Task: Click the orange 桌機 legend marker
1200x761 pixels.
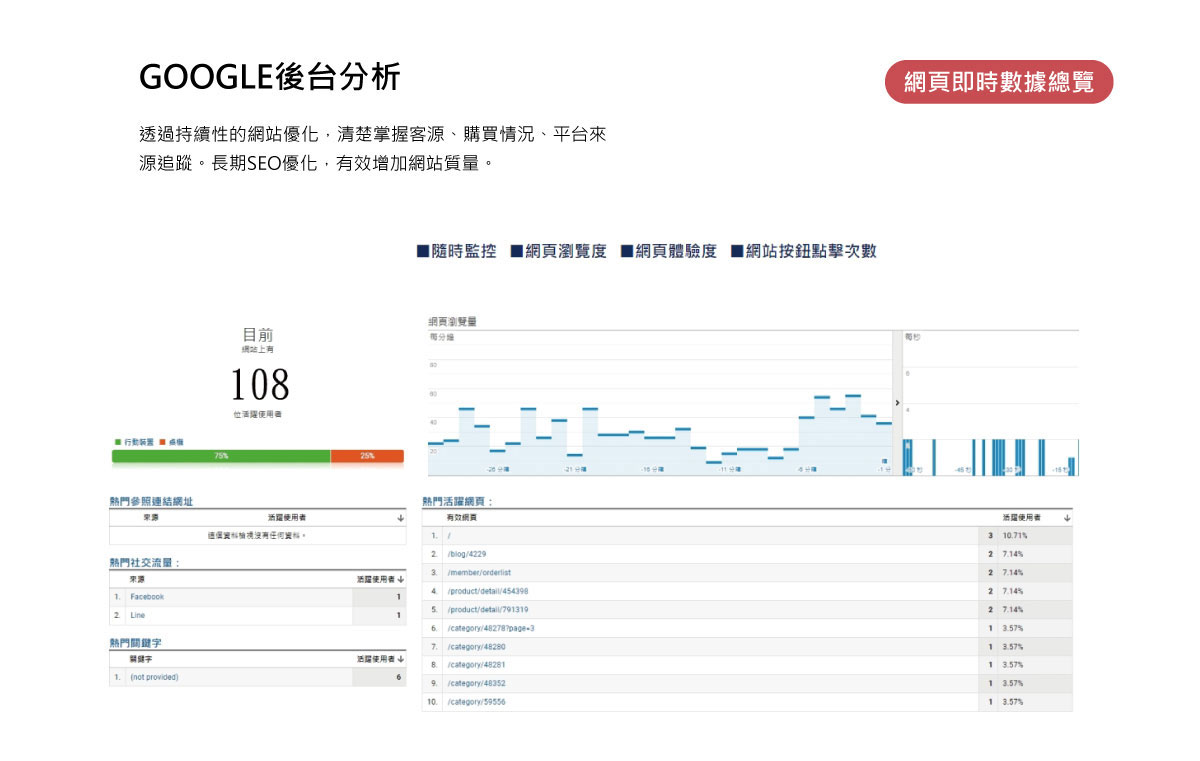Action: 162,441
